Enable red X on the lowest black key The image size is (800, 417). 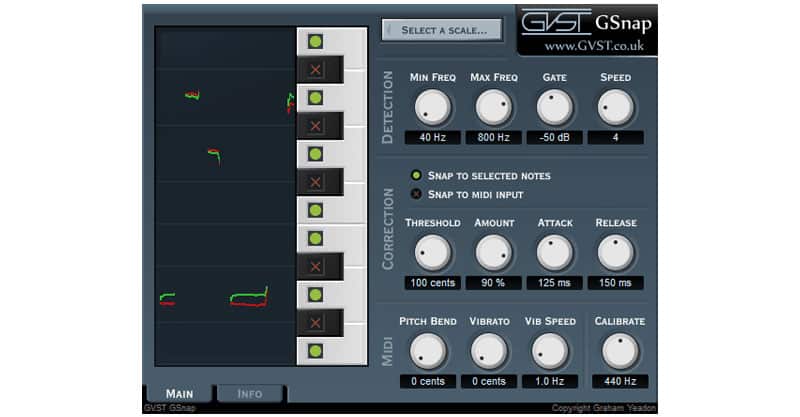(x=315, y=323)
